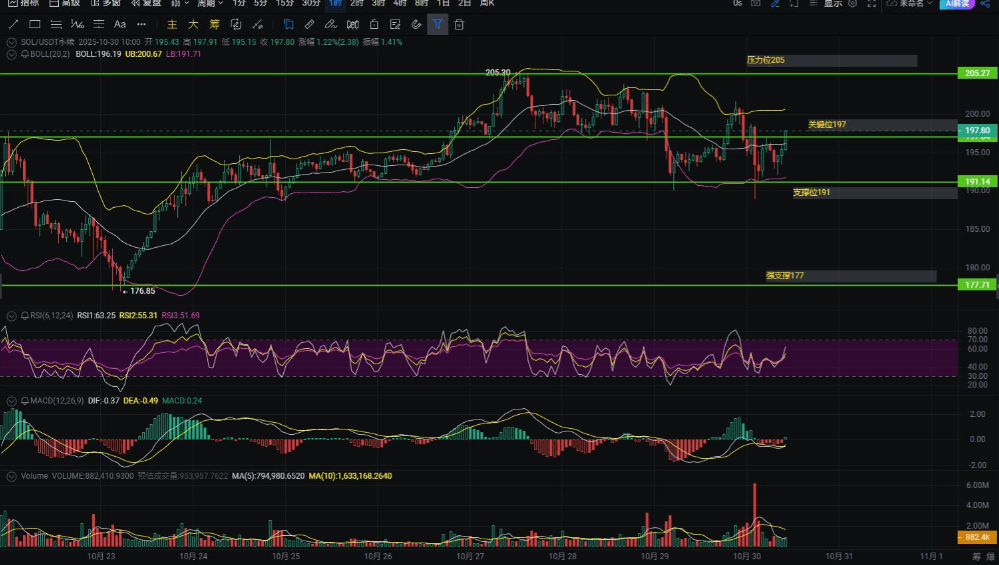
Task: Click the 显示 display button
Action: pyautogui.click(x=833, y=4)
